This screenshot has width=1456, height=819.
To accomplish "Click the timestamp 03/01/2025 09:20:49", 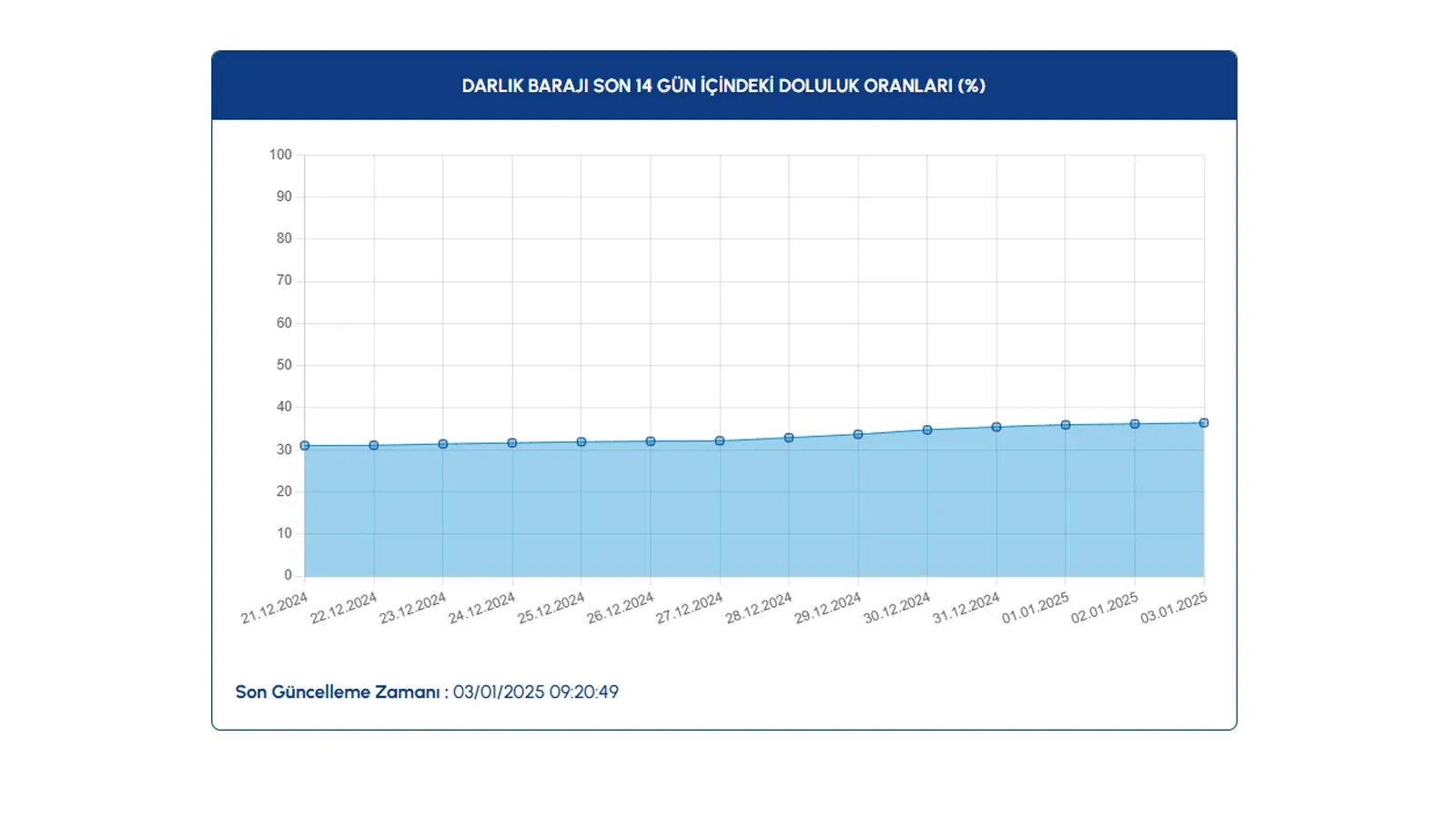I will 536,692.
